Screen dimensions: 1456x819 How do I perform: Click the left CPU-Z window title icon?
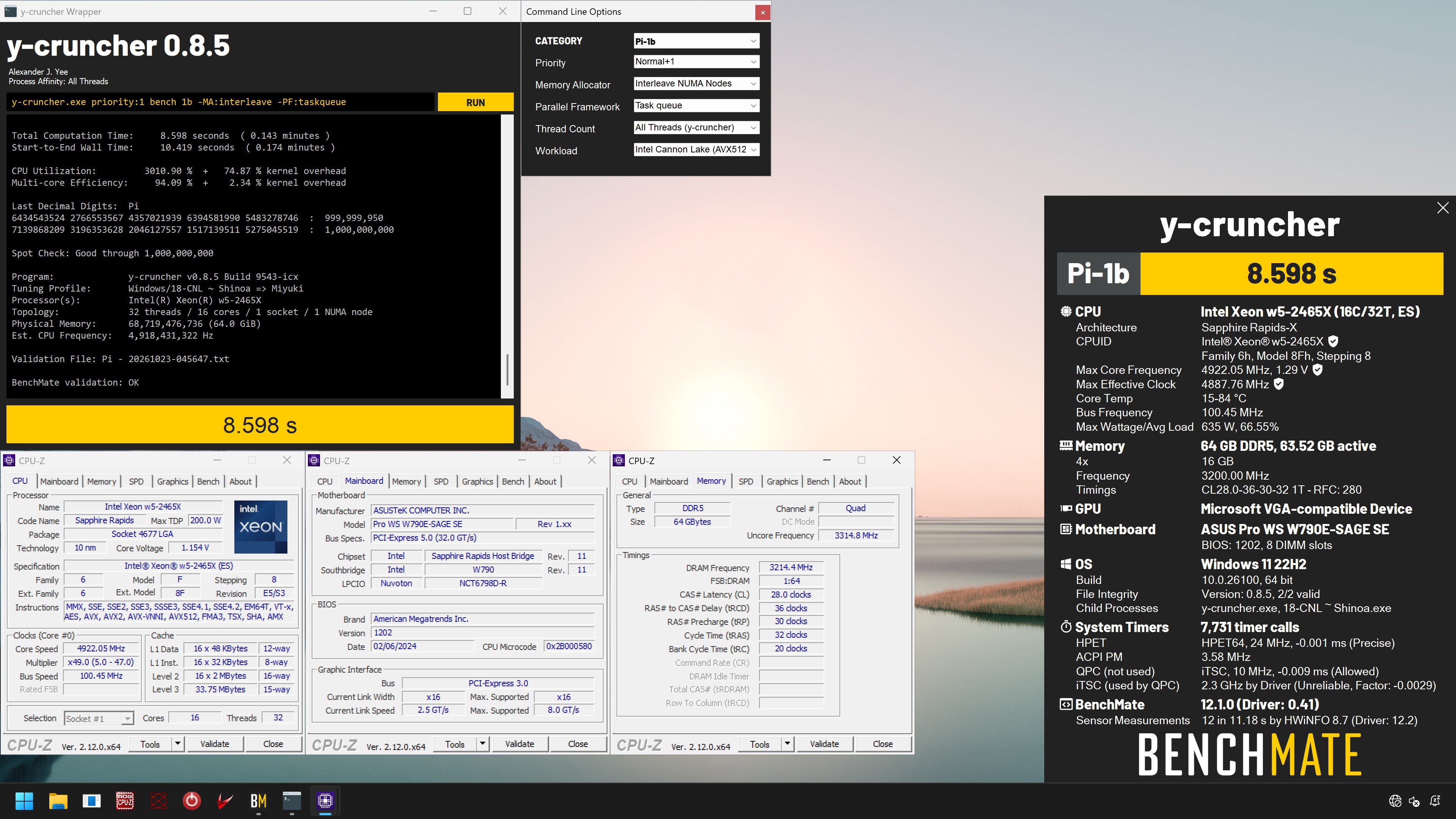tap(9, 460)
